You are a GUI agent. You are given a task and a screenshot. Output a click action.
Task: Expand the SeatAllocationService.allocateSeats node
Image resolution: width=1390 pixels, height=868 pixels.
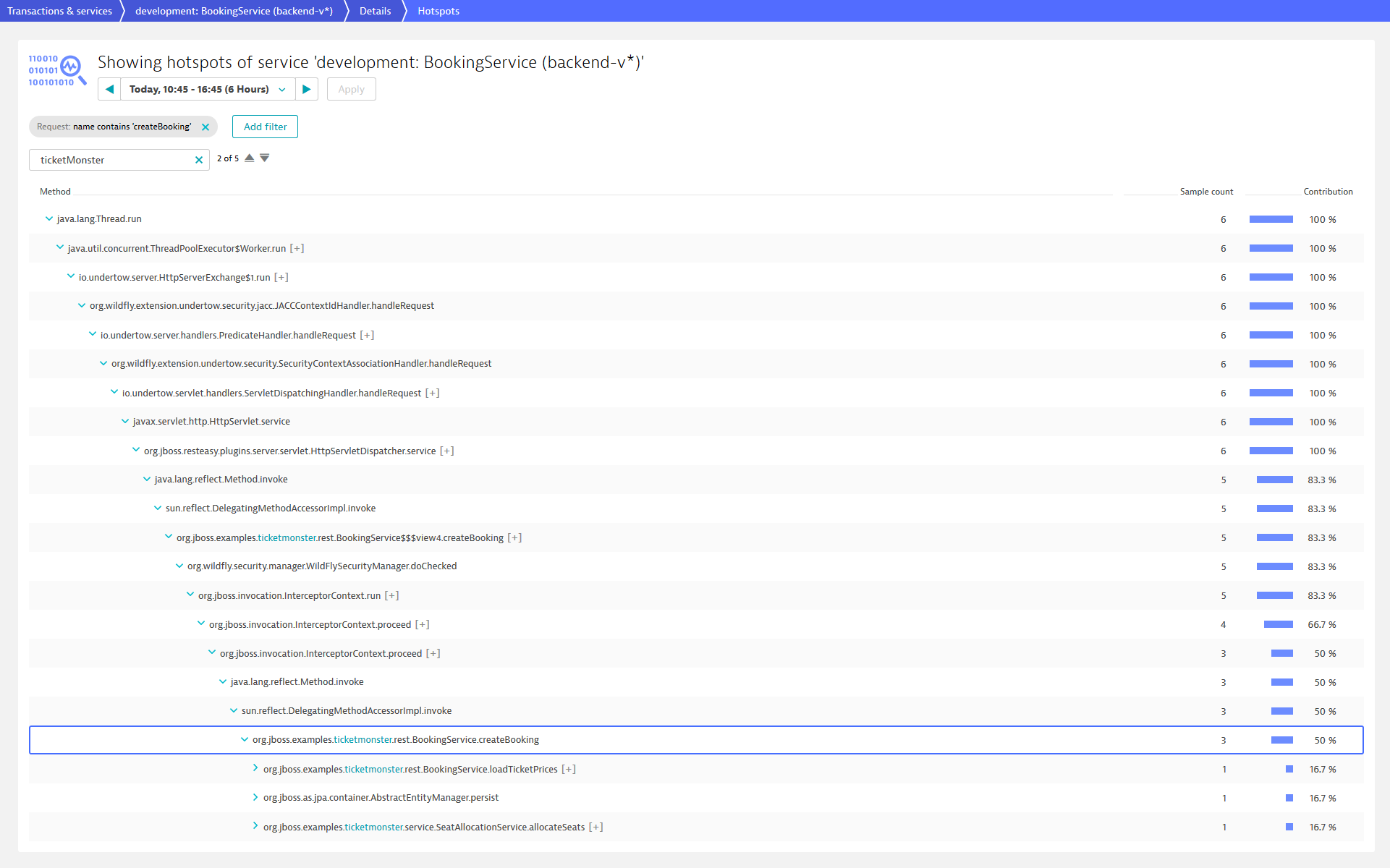tap(255, 826)
